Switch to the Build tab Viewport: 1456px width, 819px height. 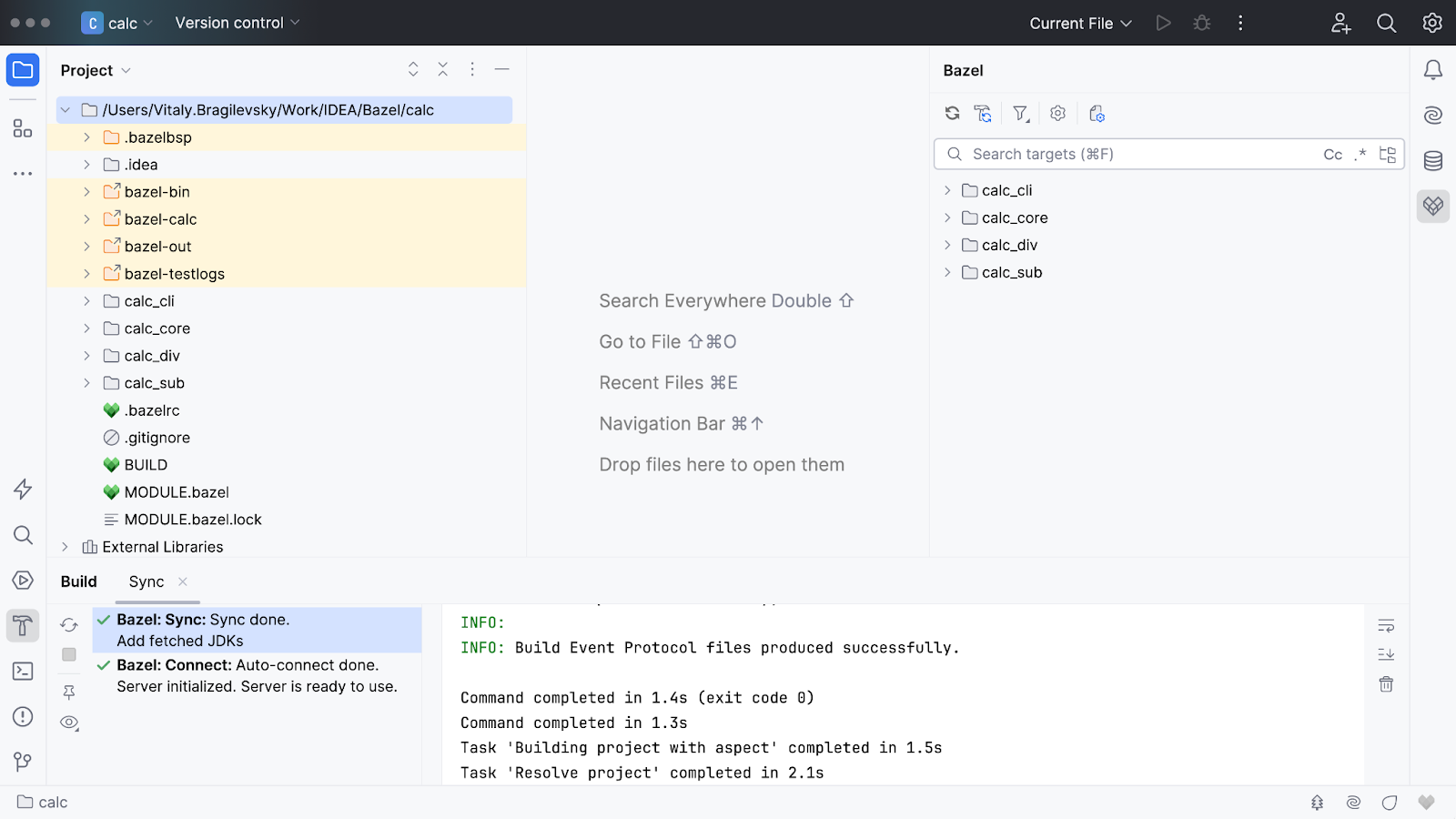(79, 581)
